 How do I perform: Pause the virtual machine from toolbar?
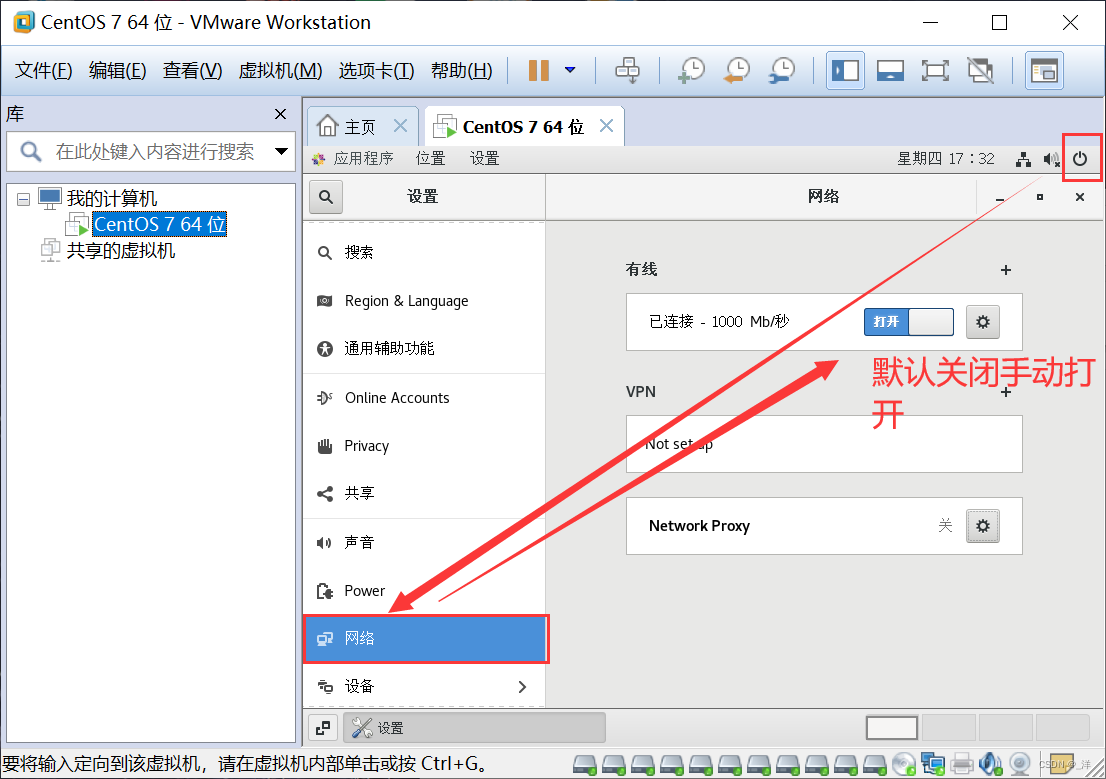click(x=538, y=71)
